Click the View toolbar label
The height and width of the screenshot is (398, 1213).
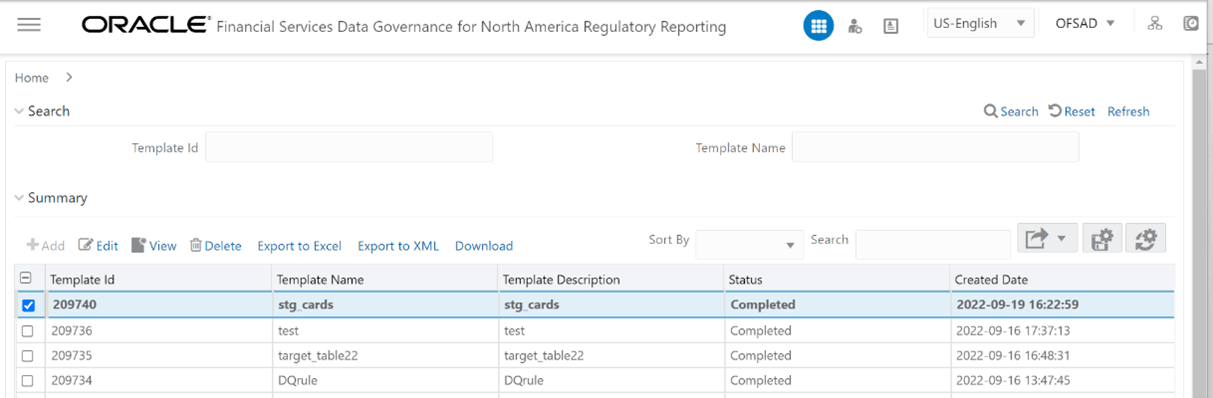(163, 246)
